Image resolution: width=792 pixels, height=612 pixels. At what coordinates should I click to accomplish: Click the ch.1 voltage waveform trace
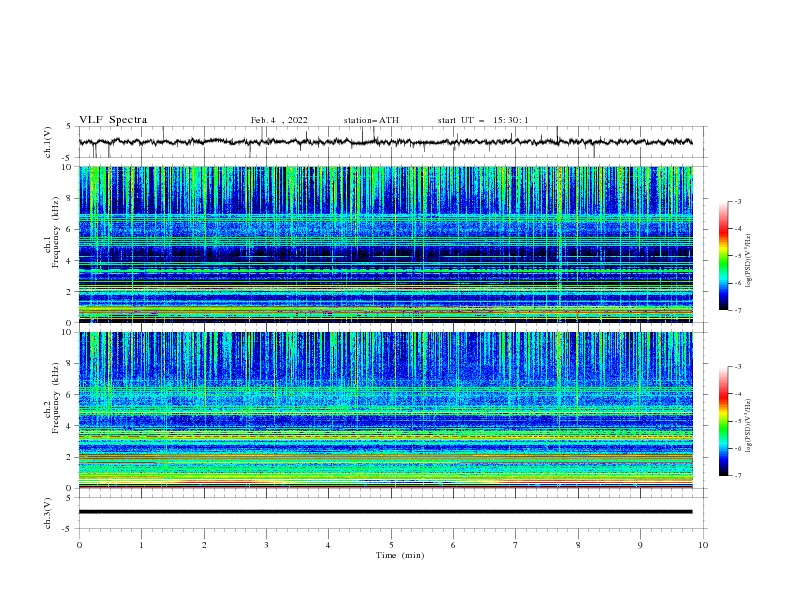point(385,142)
